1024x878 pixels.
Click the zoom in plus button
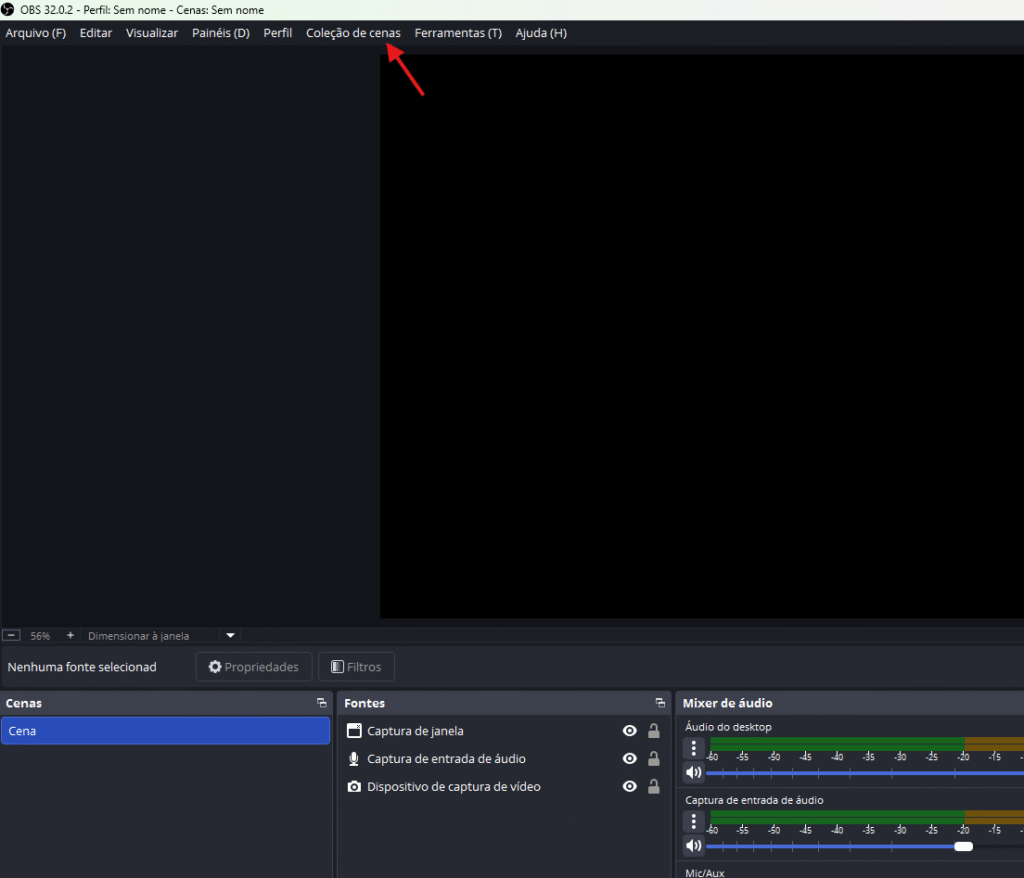(x=70, y=635)
